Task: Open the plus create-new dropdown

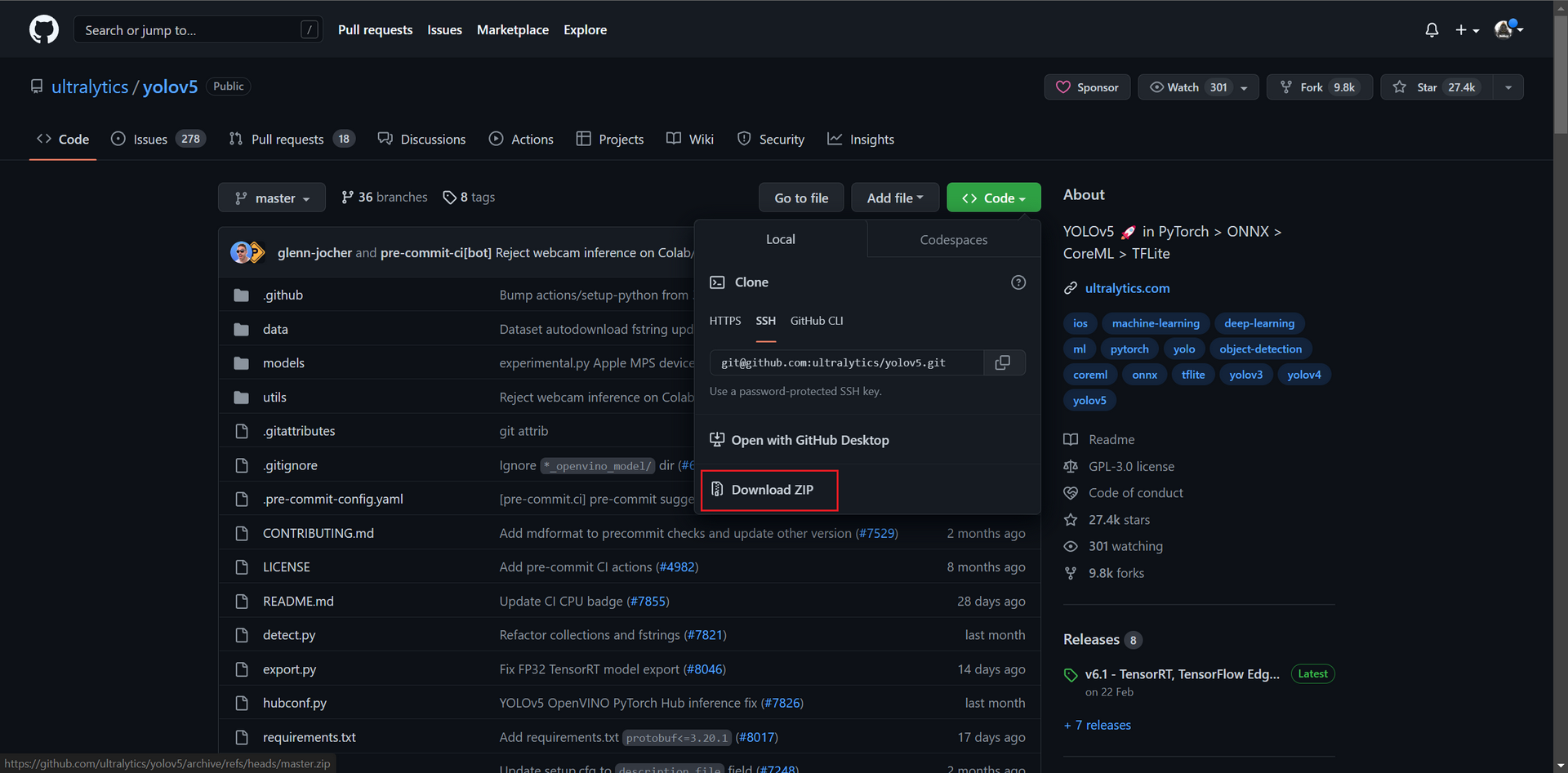Action: click(x=1467, y=30)
